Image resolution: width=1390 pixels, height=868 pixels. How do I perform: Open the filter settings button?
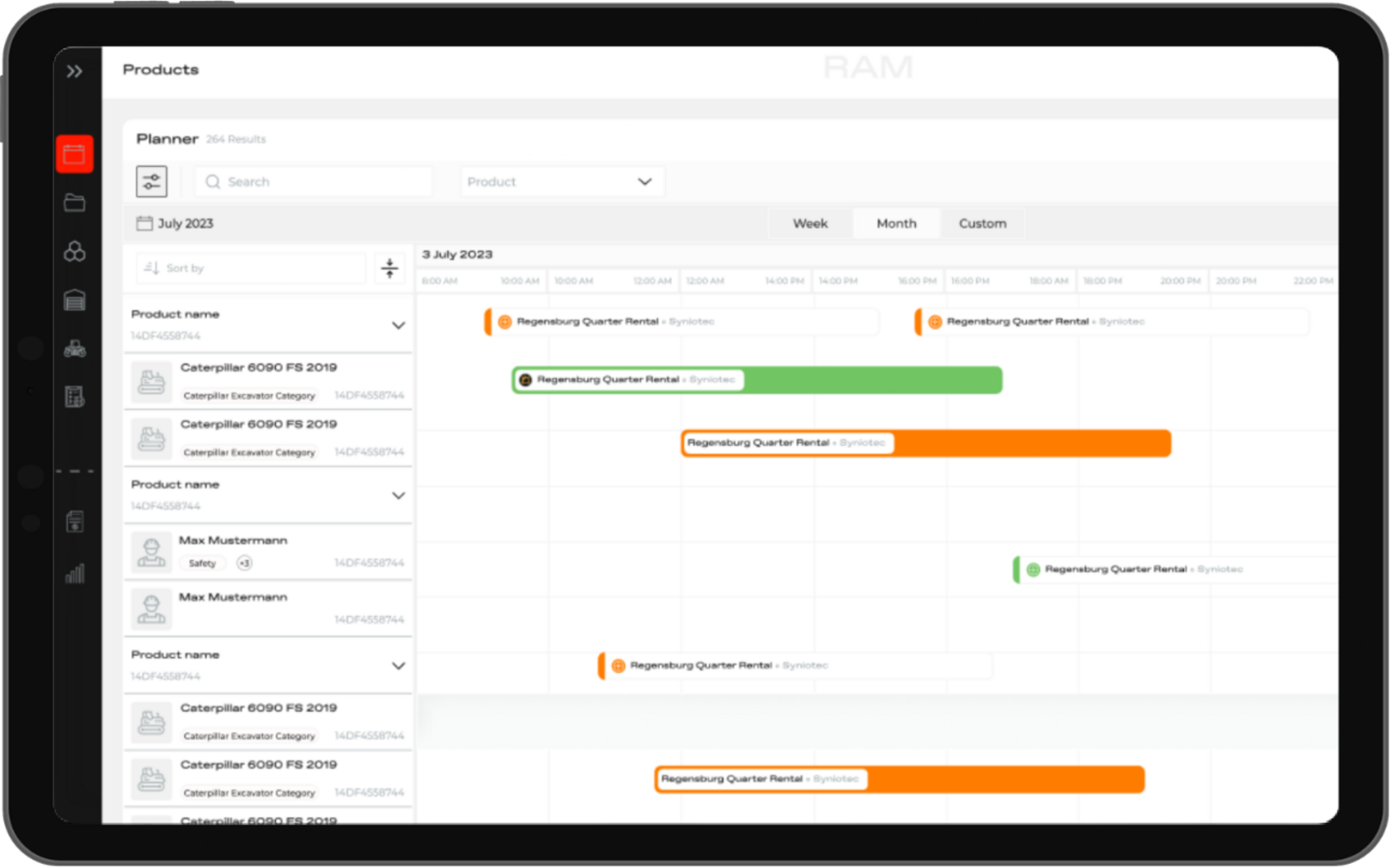click(152, 181)
